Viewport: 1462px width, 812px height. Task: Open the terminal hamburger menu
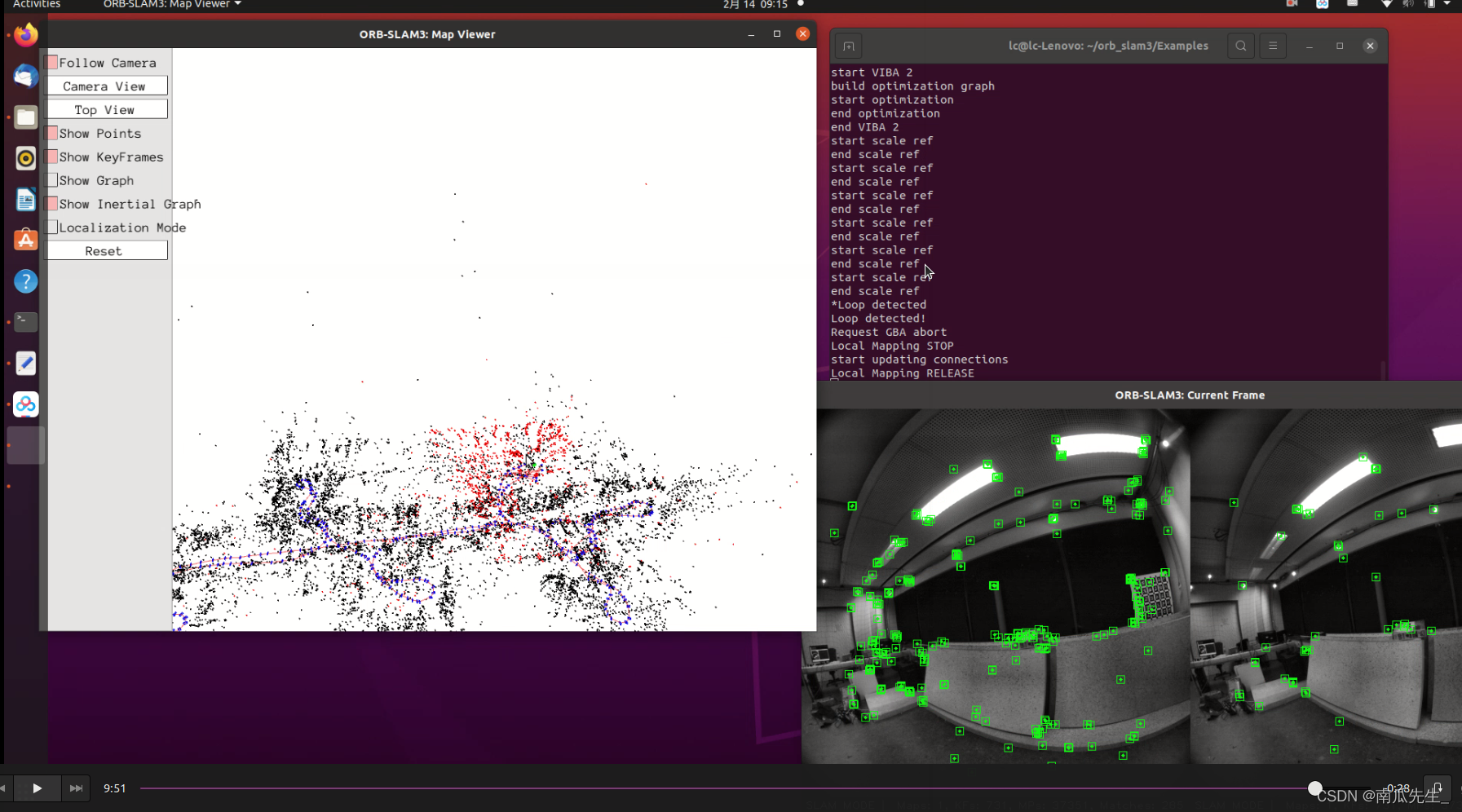1273,46
